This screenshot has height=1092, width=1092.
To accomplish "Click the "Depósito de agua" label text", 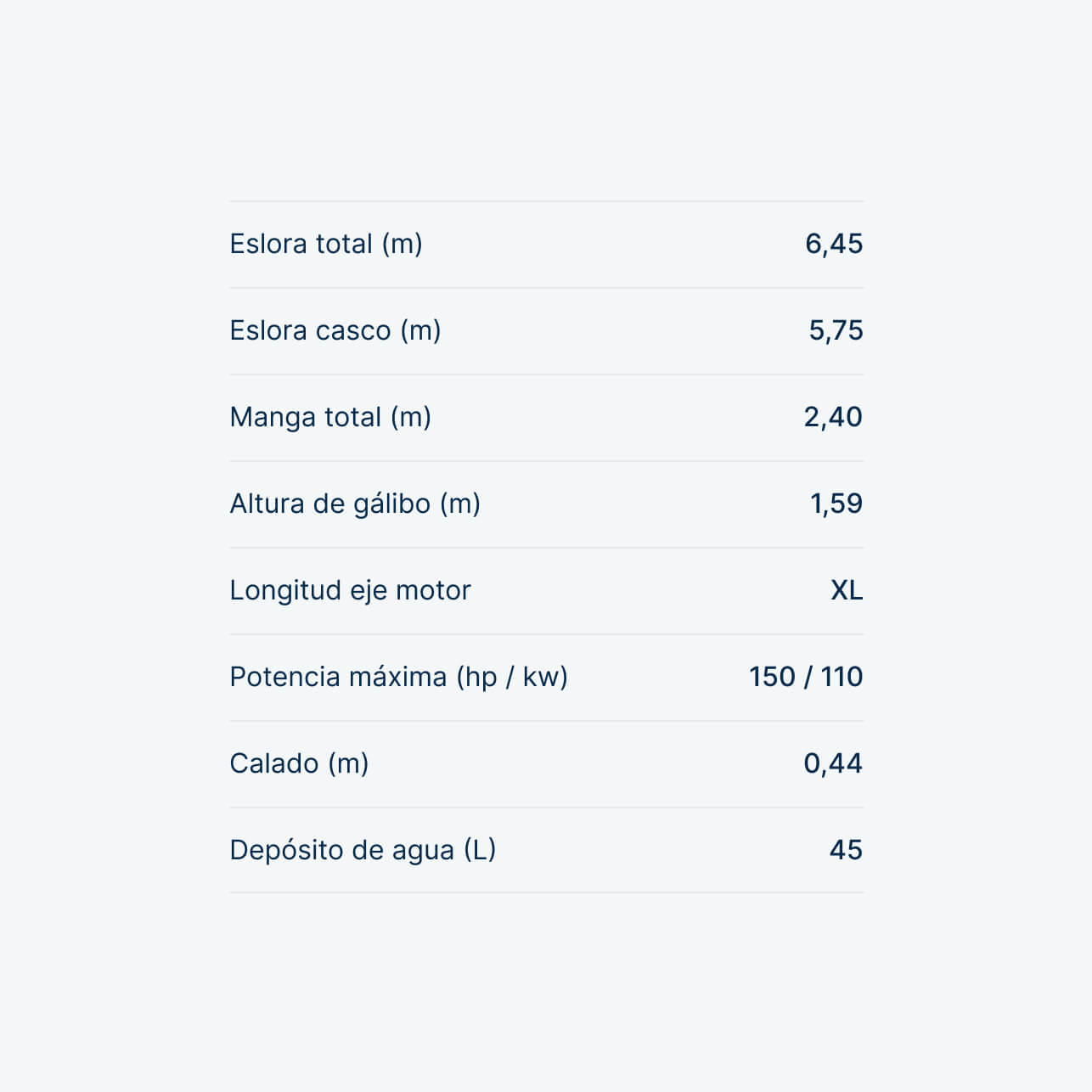I will point(341,850).
